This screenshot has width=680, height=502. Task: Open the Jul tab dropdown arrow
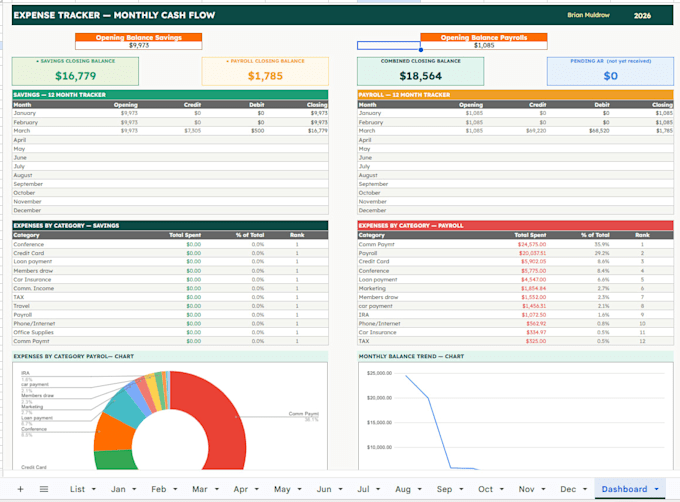pos(378,489)
